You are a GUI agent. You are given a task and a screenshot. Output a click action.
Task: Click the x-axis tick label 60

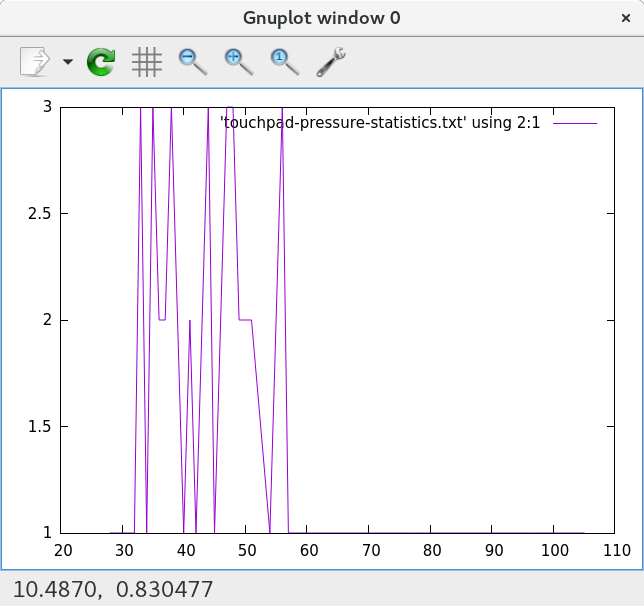(308, 550)
